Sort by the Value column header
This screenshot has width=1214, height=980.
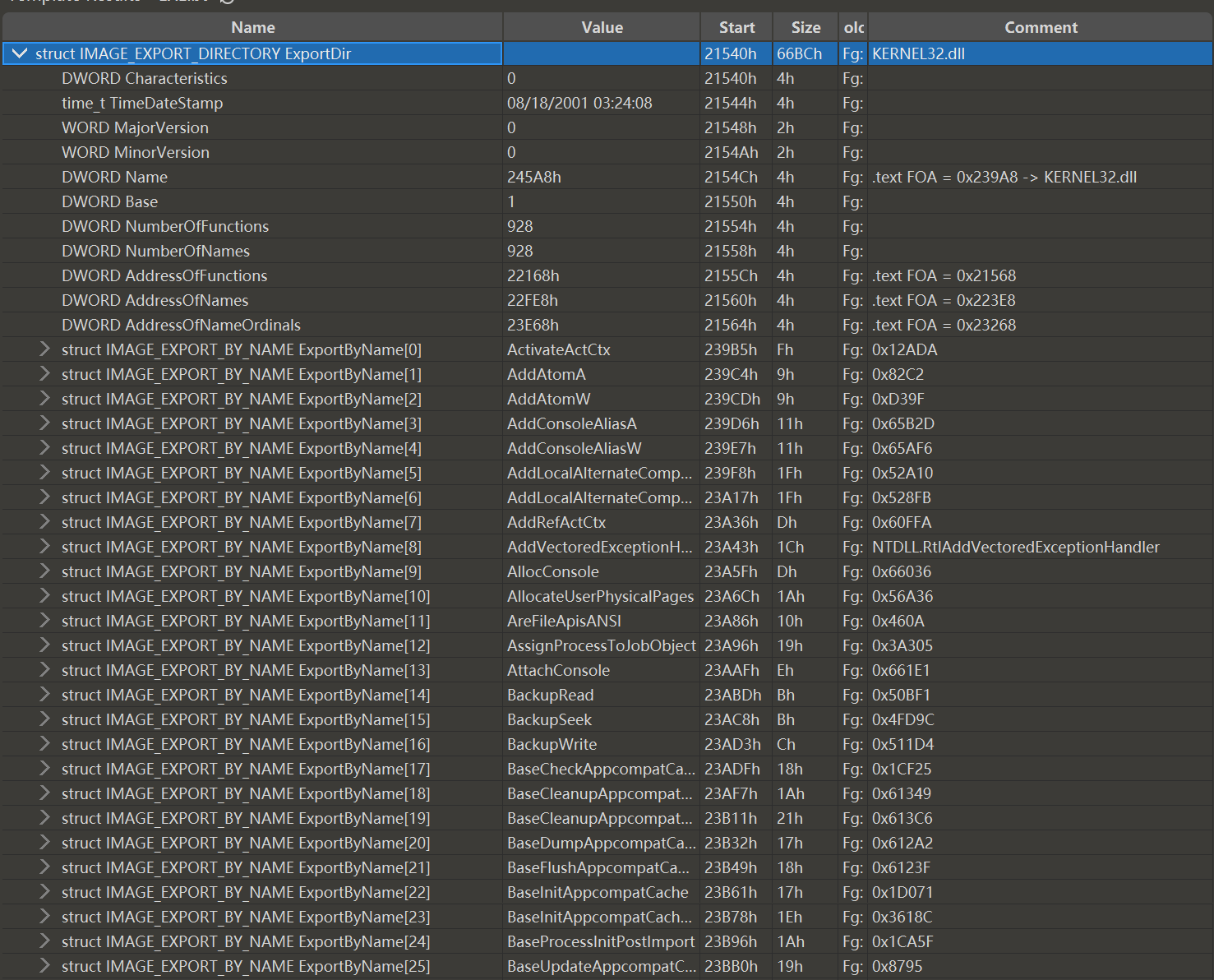[x=602, y=27]
